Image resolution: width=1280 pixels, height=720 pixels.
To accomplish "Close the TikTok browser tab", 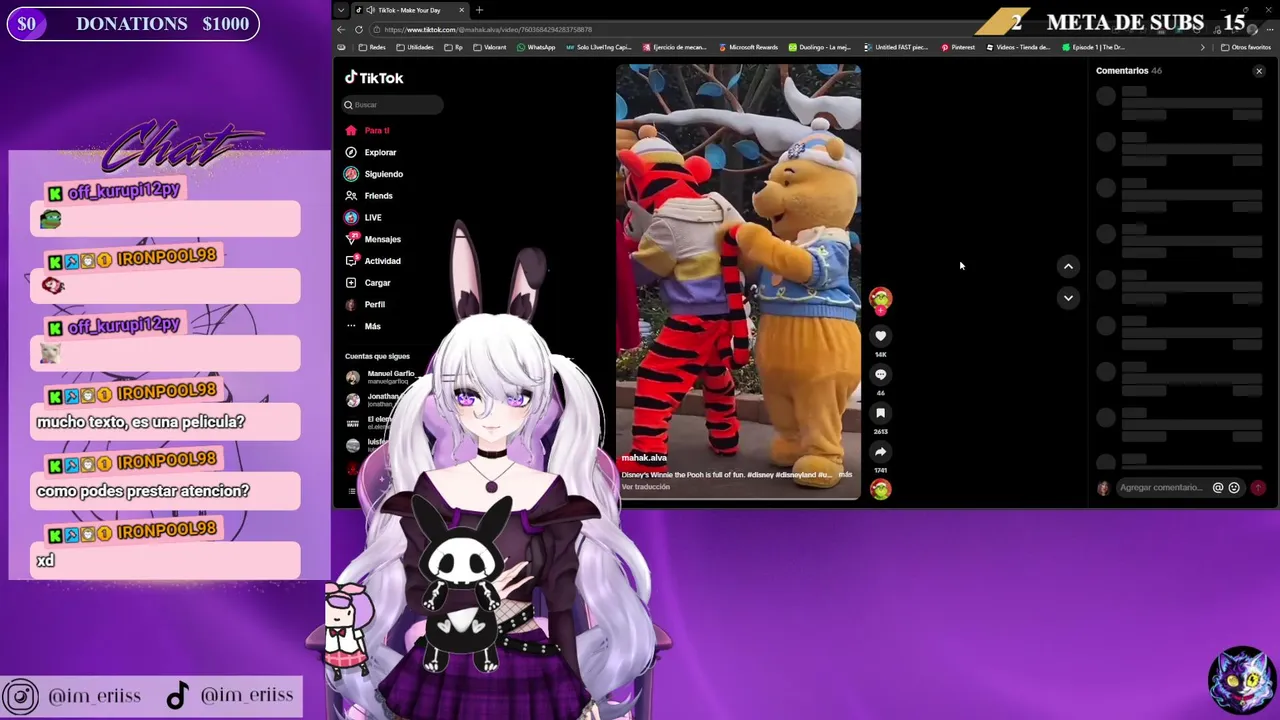I will click(x=462, y=10).
